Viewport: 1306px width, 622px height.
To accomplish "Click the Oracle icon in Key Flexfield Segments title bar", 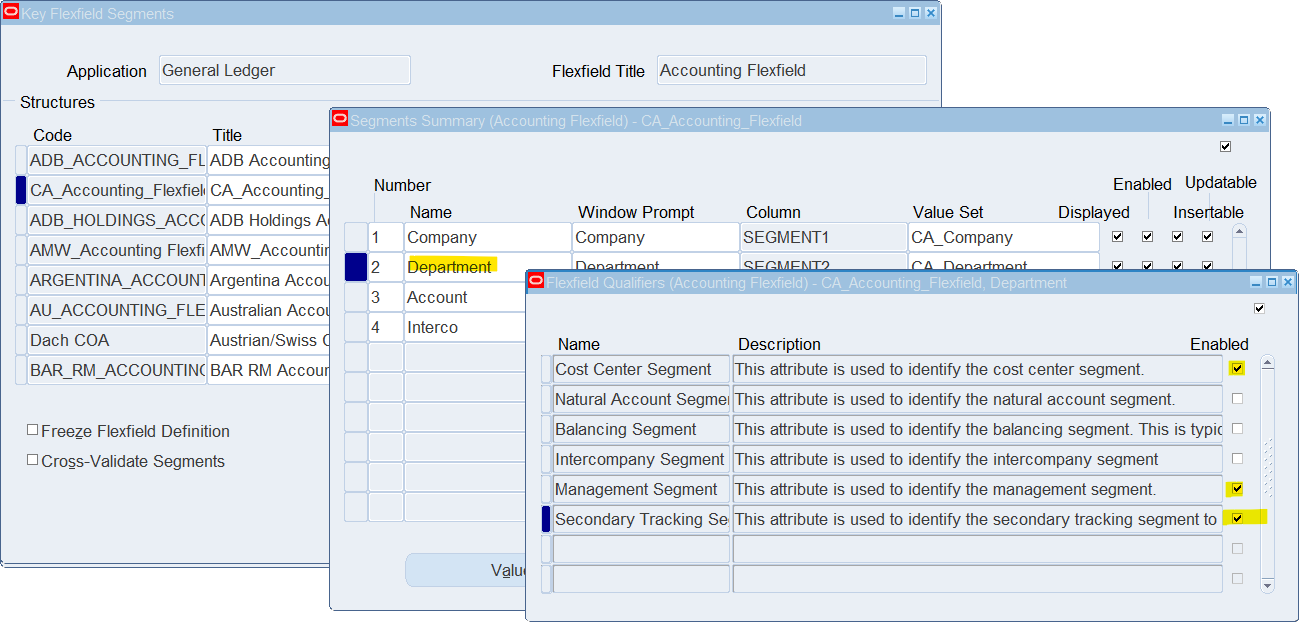I will pyautogui.click(x=11, y=13).
